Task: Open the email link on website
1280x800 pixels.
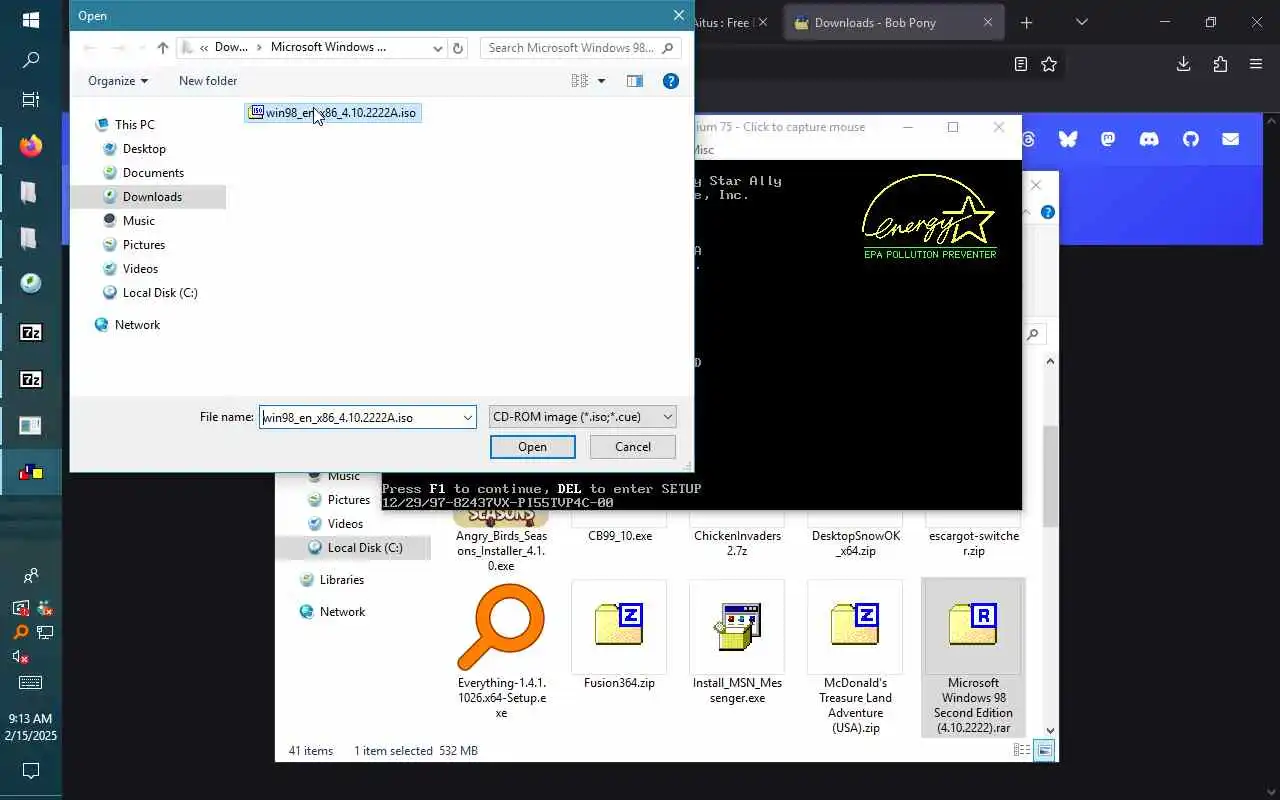Action: (x=1230, y=140)
